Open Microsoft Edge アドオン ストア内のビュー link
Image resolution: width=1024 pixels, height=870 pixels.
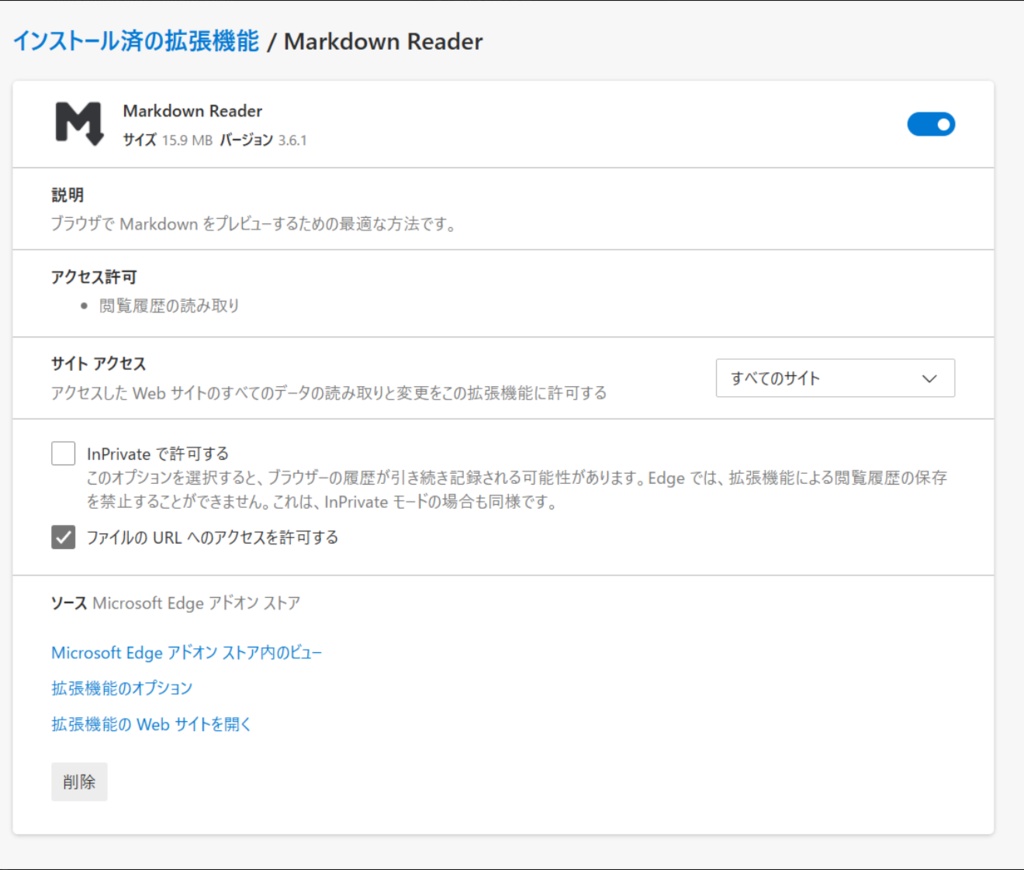click(x=187, y=652)
